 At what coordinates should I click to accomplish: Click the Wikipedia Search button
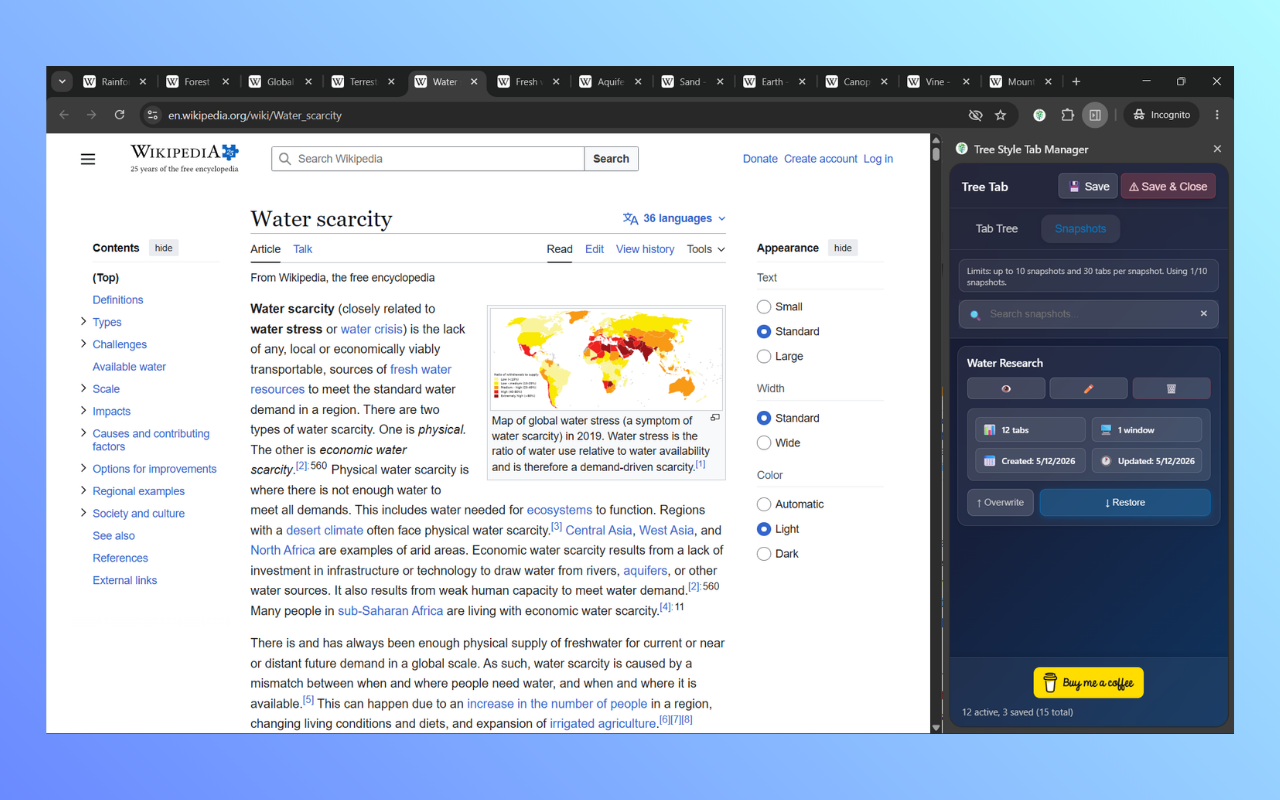[611, 159]
